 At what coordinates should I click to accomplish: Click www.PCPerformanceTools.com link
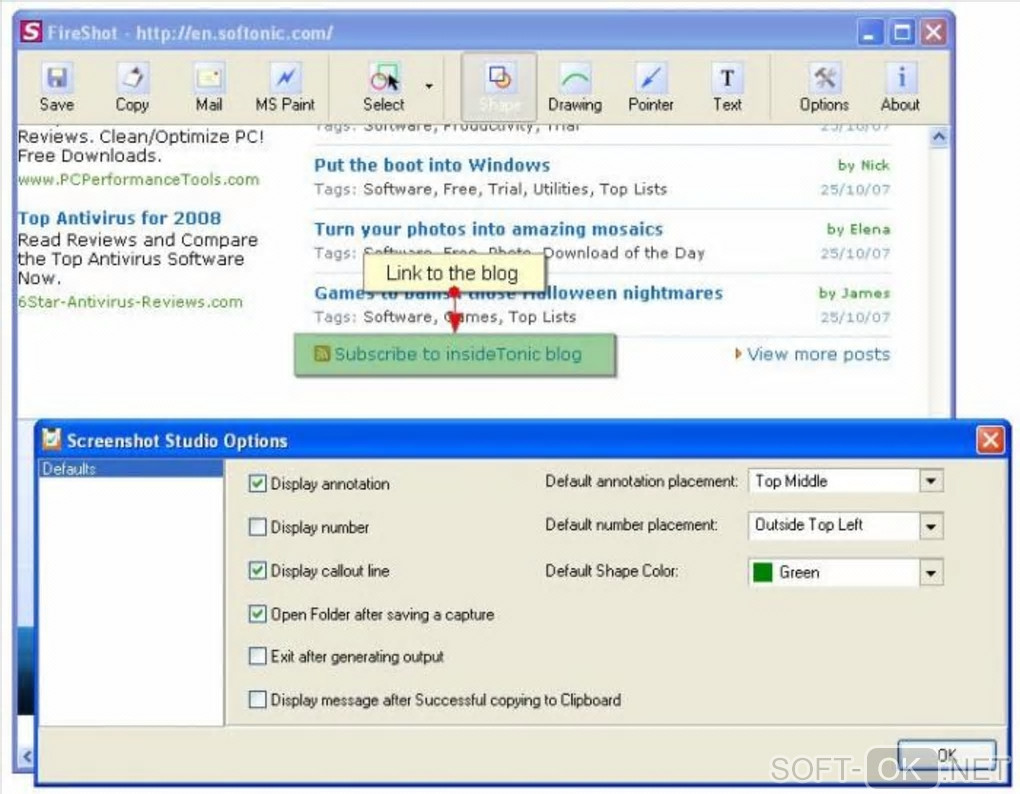[x=139, y=179]
